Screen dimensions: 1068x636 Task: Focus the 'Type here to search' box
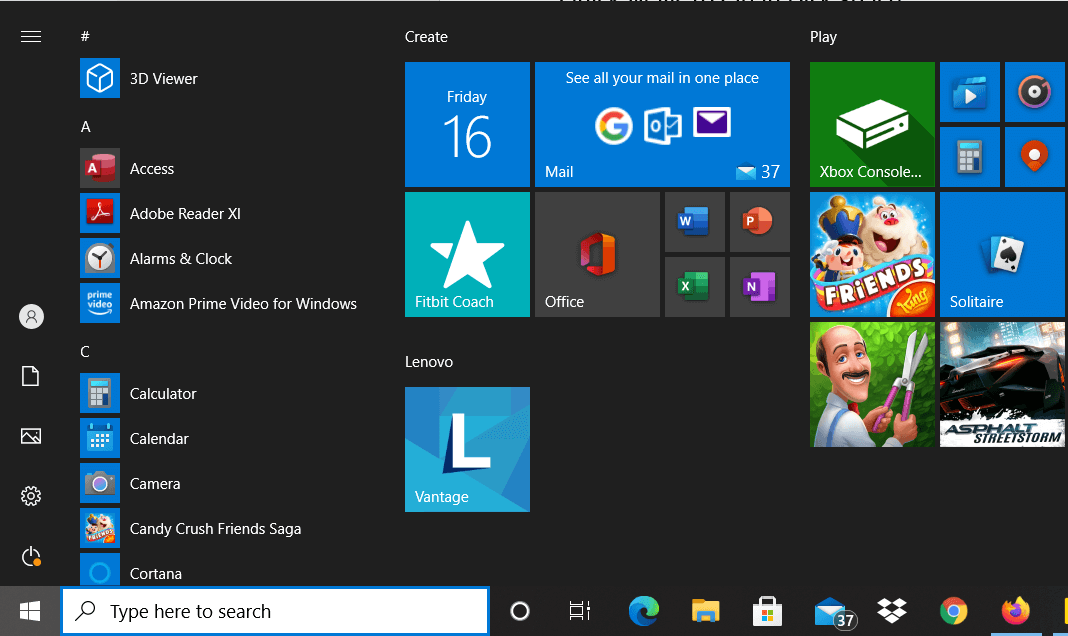point(275,611)
